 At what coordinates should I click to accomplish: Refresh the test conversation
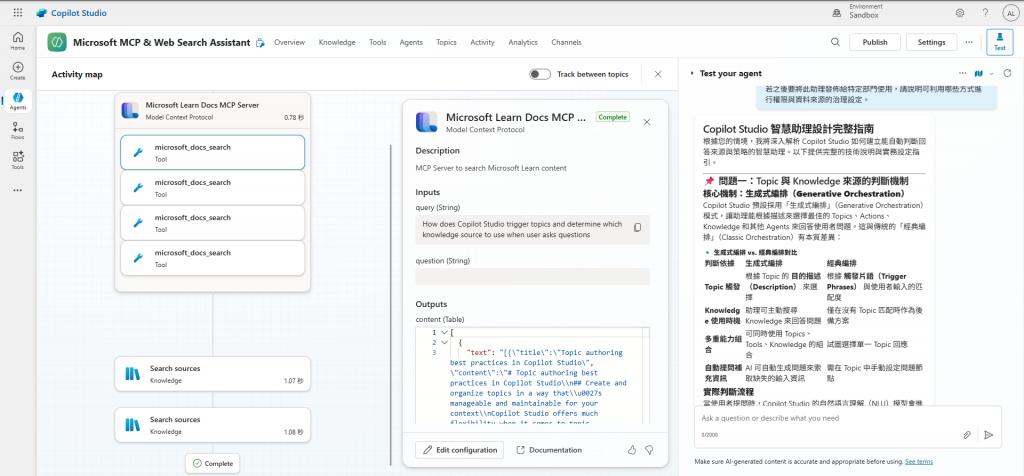tap(1007, 73)
